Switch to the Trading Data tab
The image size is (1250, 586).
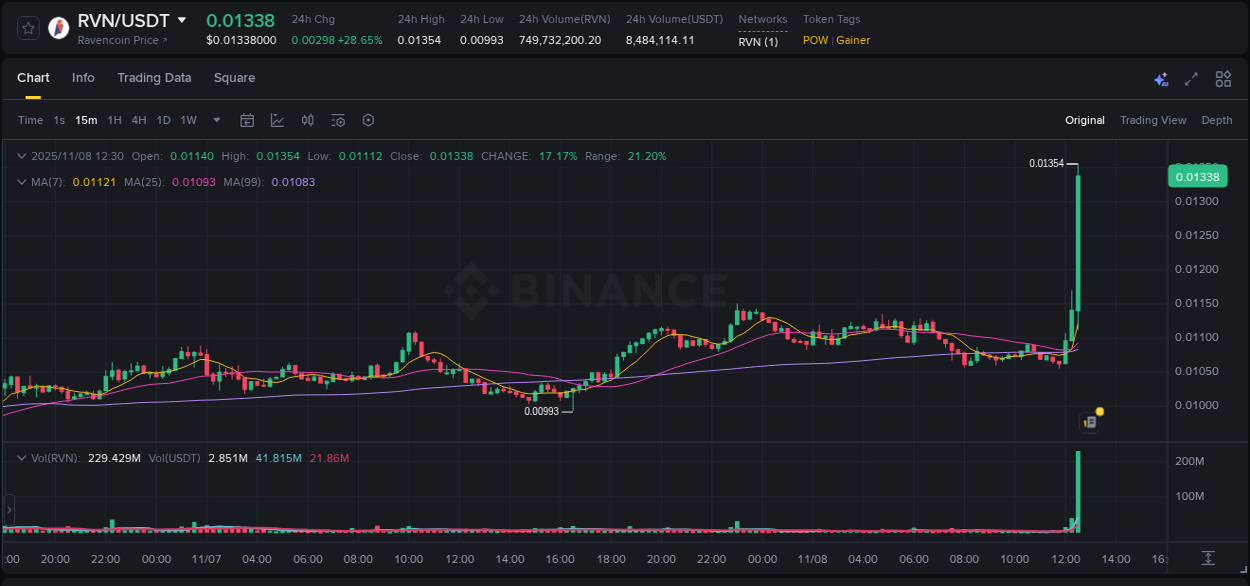point(154,78)
